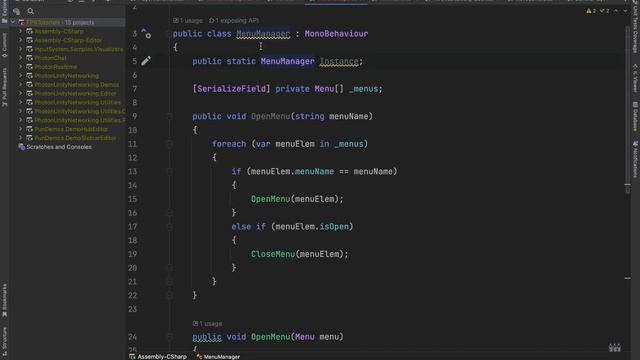Click the "1 exposing API" code lens hint

234,20
